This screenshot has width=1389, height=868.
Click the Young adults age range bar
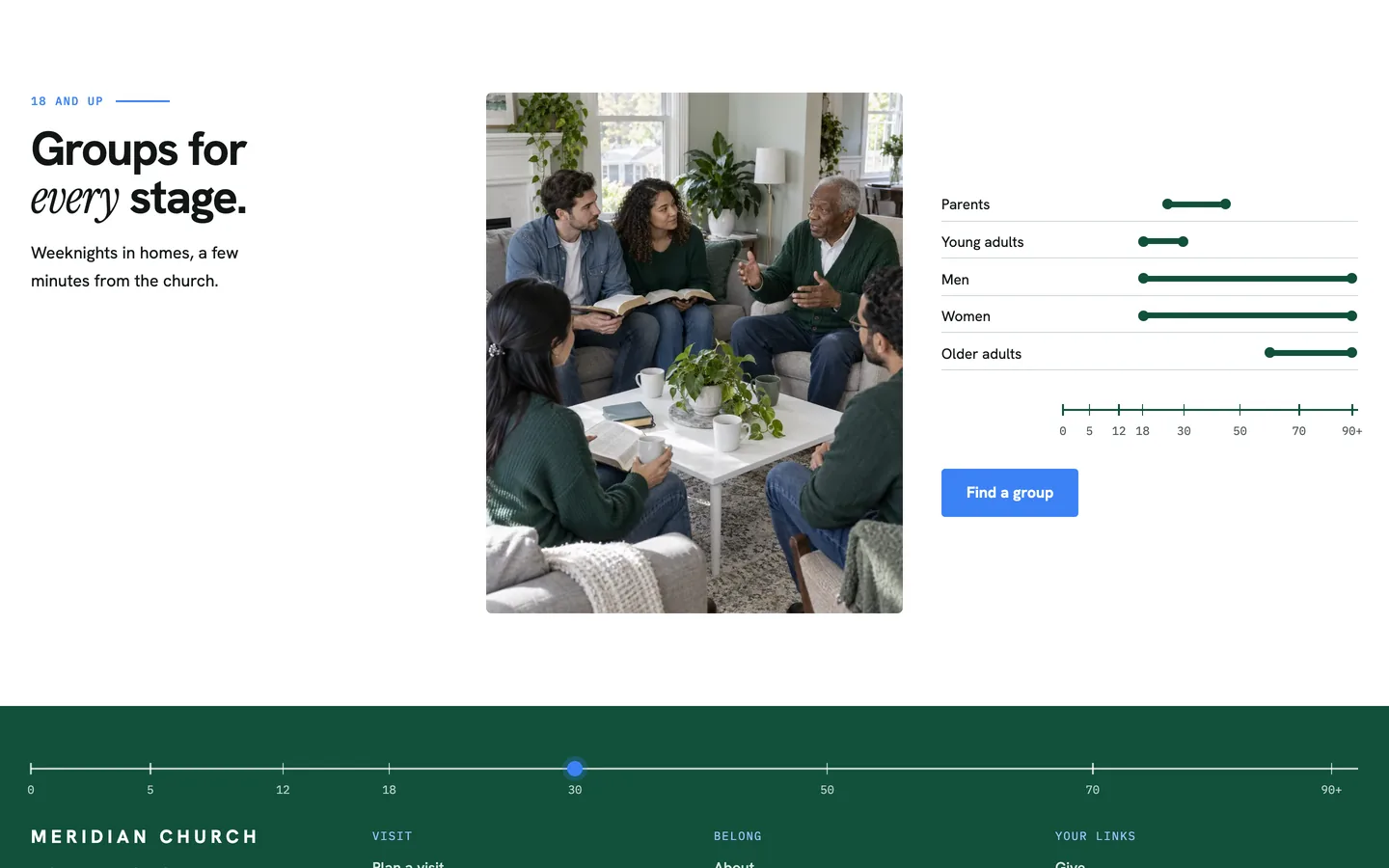[x=1163, y=241]
